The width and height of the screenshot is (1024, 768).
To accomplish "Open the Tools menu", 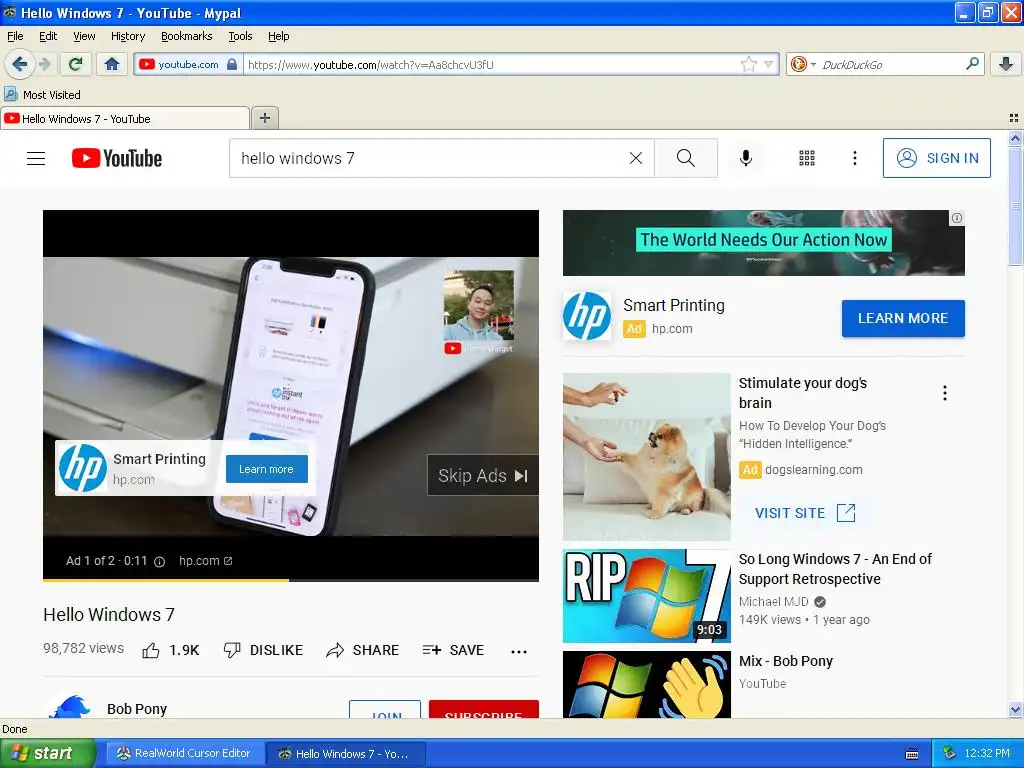I will 240,36.
